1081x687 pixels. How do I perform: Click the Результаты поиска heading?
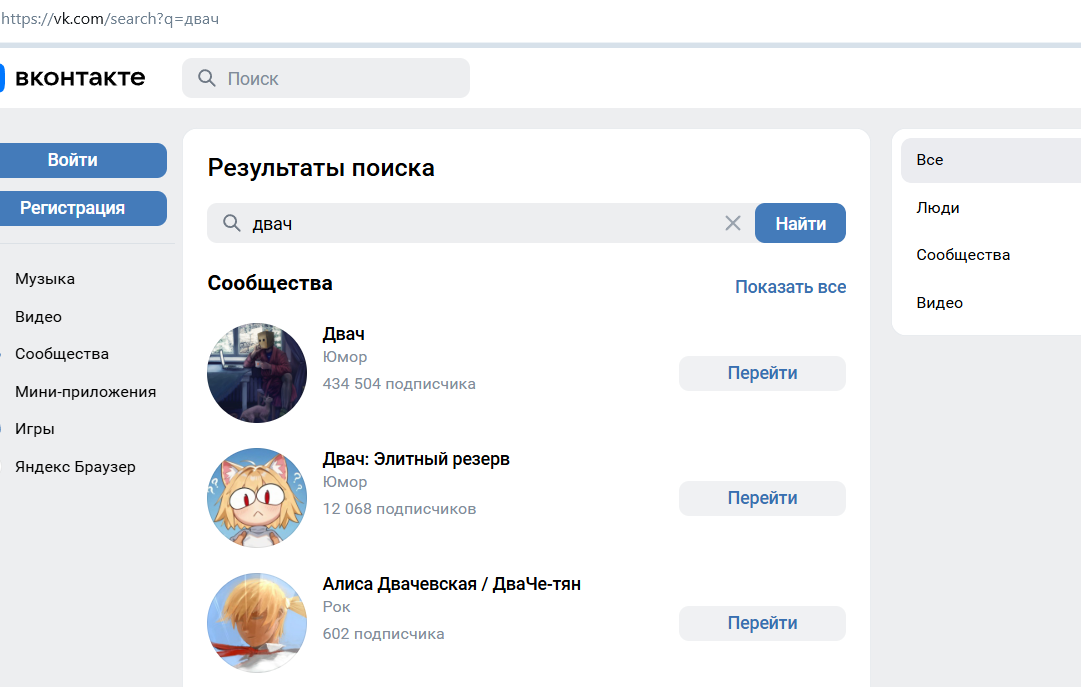321,168
